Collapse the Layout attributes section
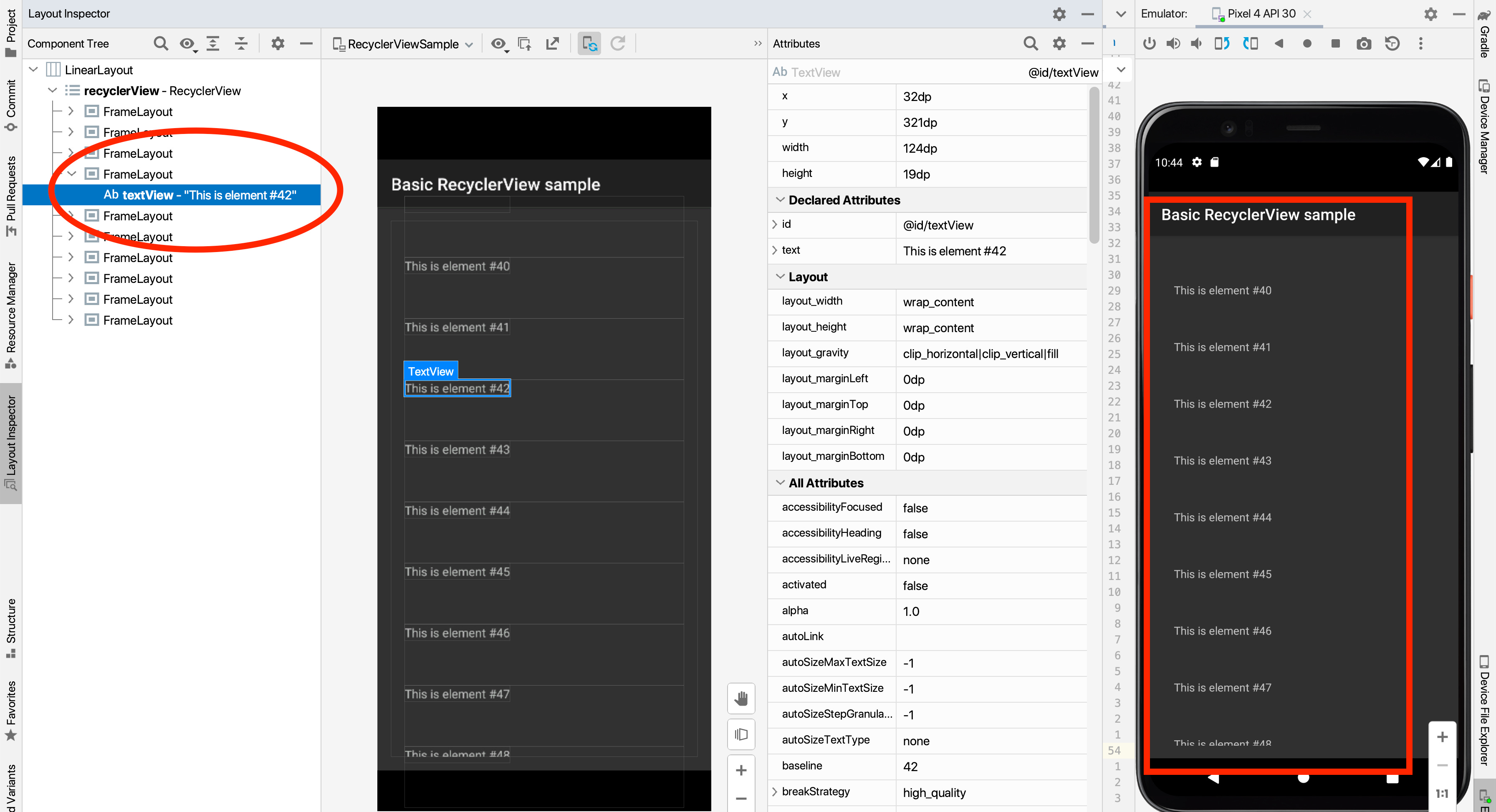Viewport: 1496px width, 812px height. click(x=781, y=277)
